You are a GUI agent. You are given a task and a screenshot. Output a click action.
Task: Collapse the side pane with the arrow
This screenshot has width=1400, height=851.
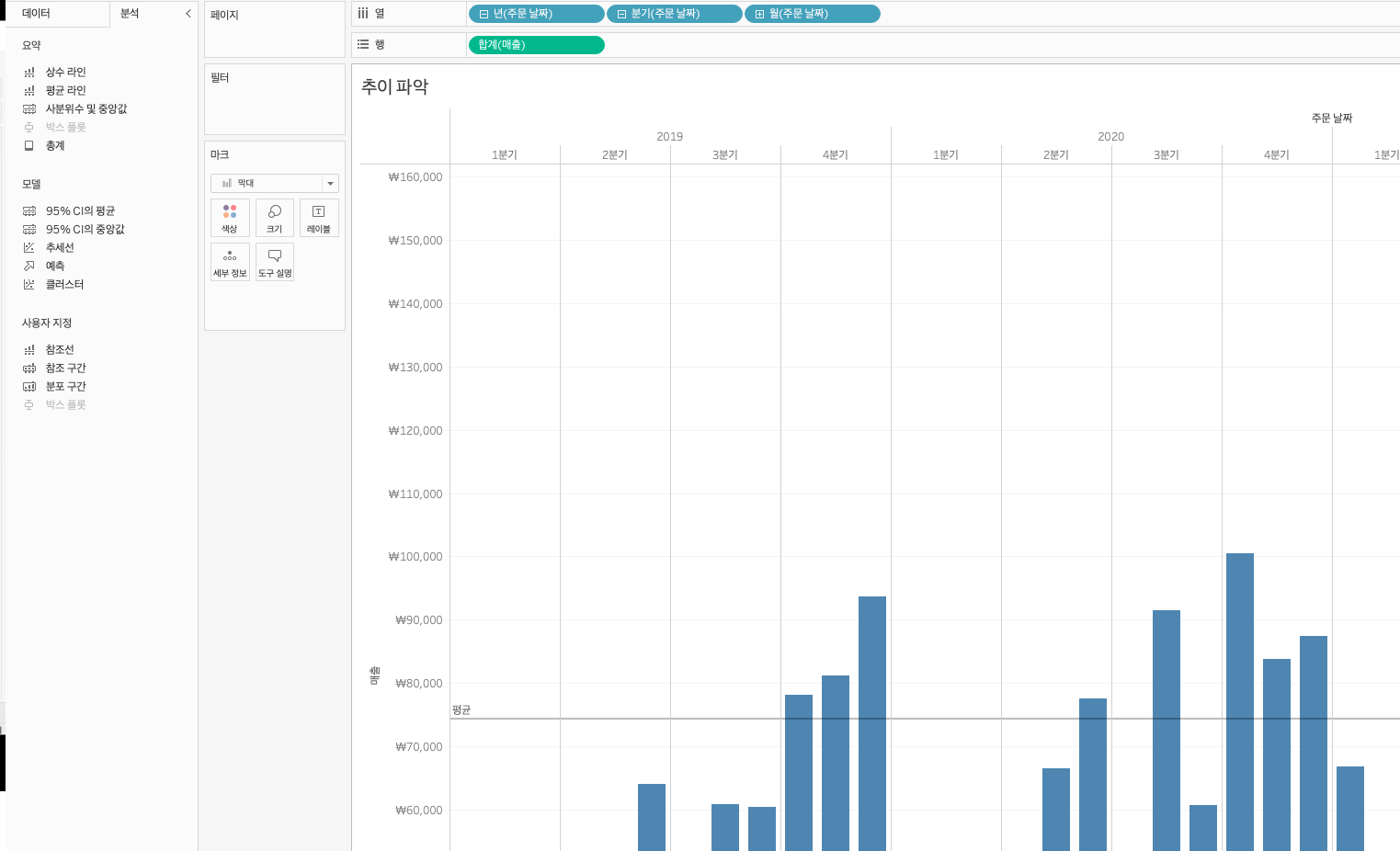[188, 14]
